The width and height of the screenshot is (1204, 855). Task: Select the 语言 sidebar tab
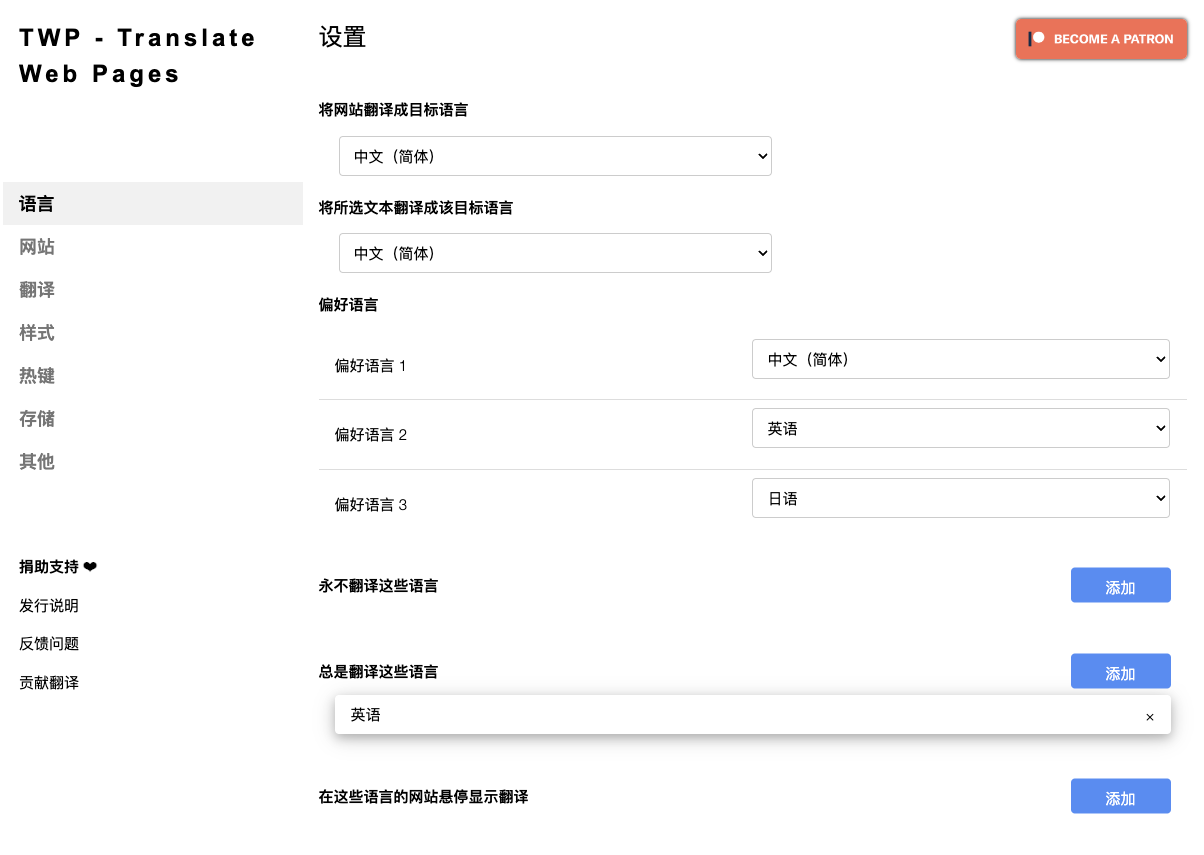click(x=153, y=204)
